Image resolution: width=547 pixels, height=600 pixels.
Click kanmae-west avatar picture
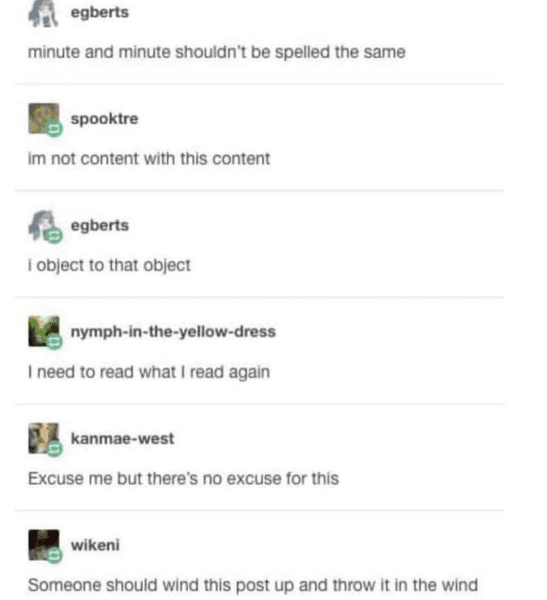44,438
